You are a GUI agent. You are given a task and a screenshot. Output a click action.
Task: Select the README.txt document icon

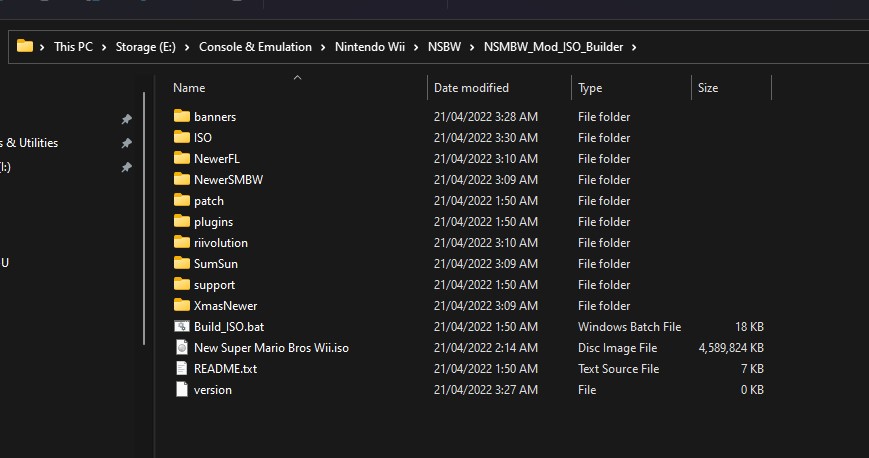point(182,368)
